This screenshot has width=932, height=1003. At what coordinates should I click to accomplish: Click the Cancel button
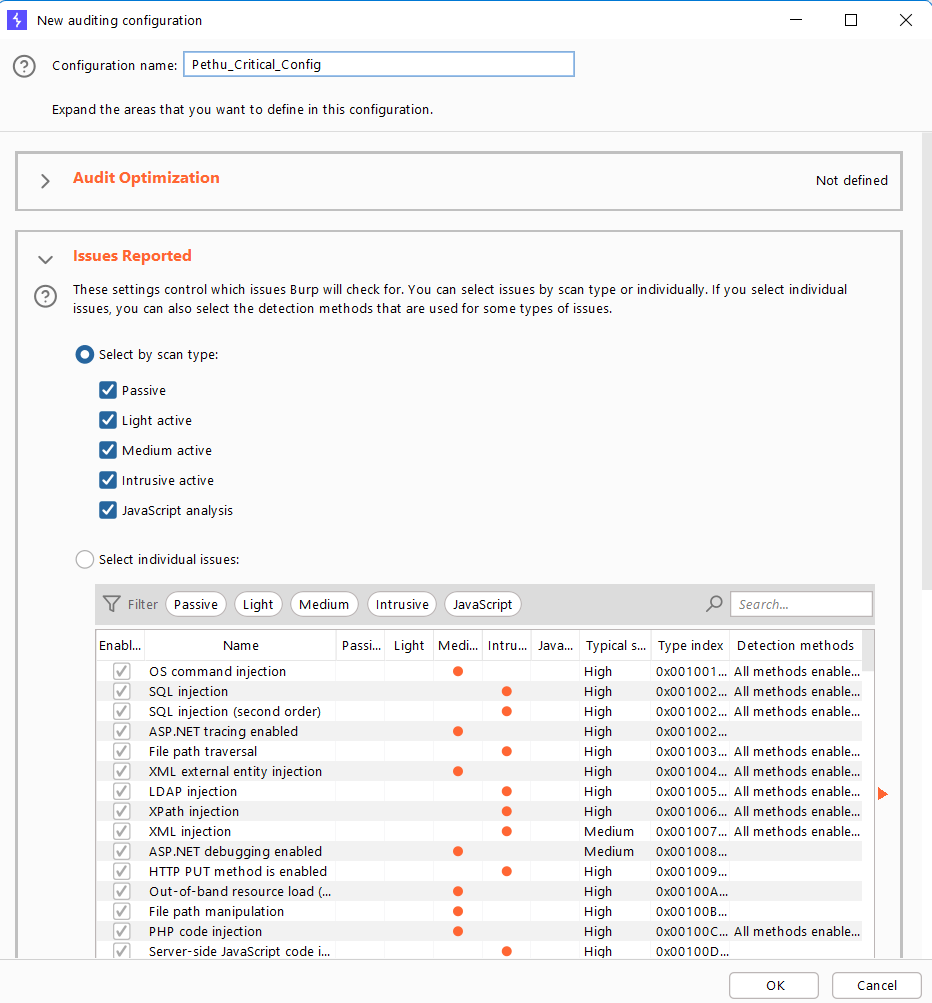click(876, 986)
